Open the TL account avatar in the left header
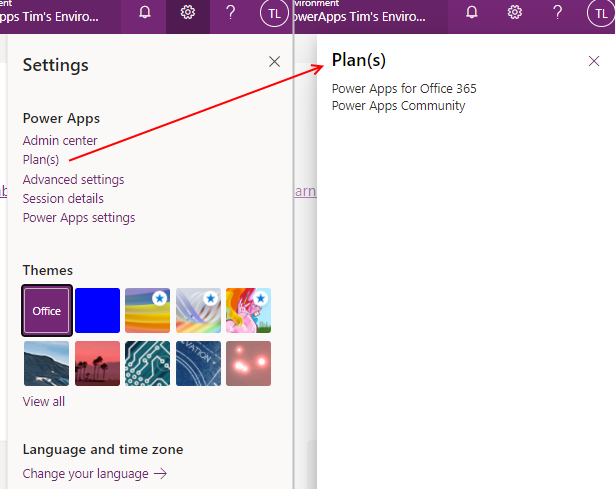The height and width of the screenshot is (489, 615). (274, 14)
